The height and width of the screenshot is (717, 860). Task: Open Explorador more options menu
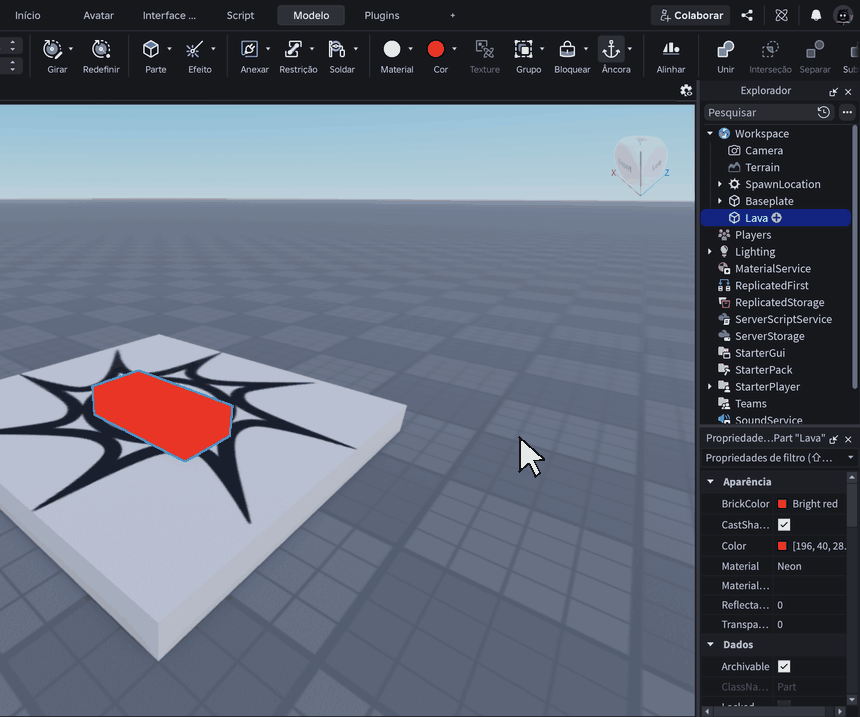tap(847, 112)
